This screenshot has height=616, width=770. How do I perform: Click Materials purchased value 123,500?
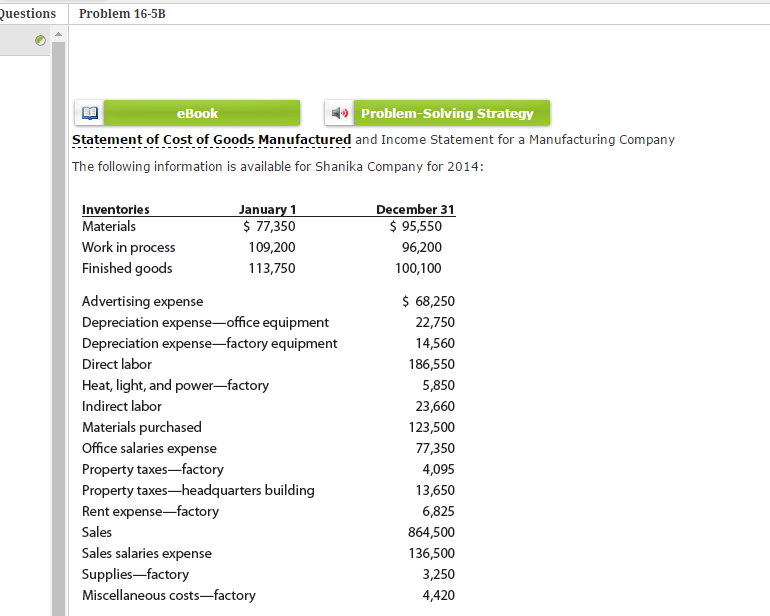432,427
